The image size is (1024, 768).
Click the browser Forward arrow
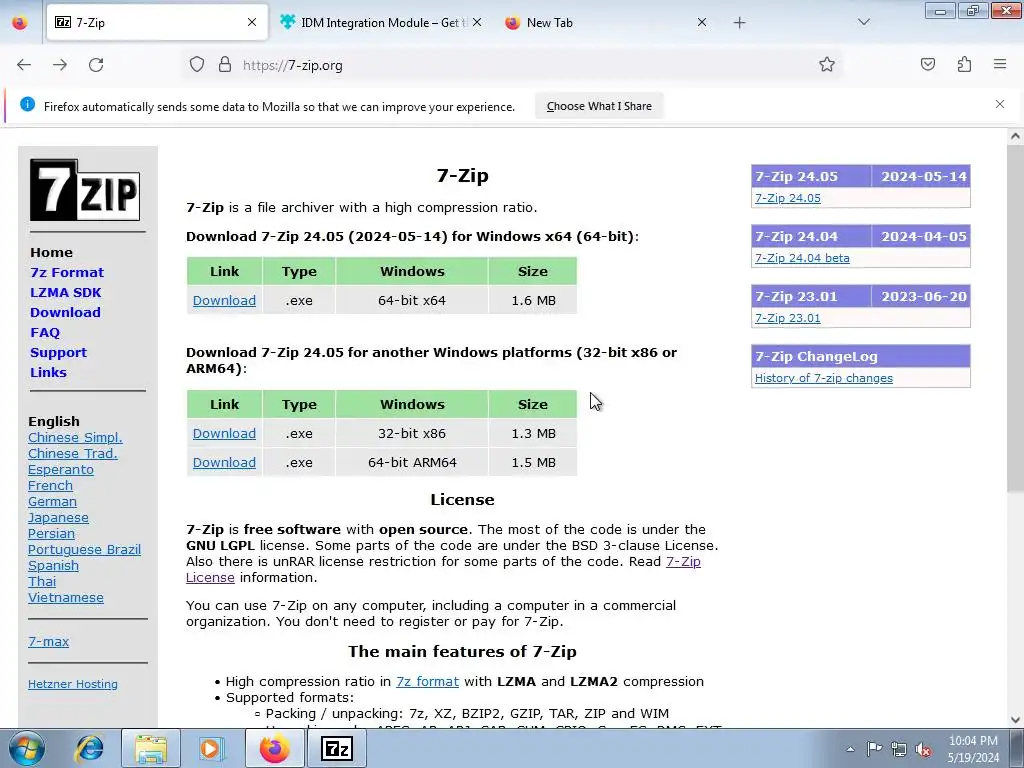[x=60, y=65]
